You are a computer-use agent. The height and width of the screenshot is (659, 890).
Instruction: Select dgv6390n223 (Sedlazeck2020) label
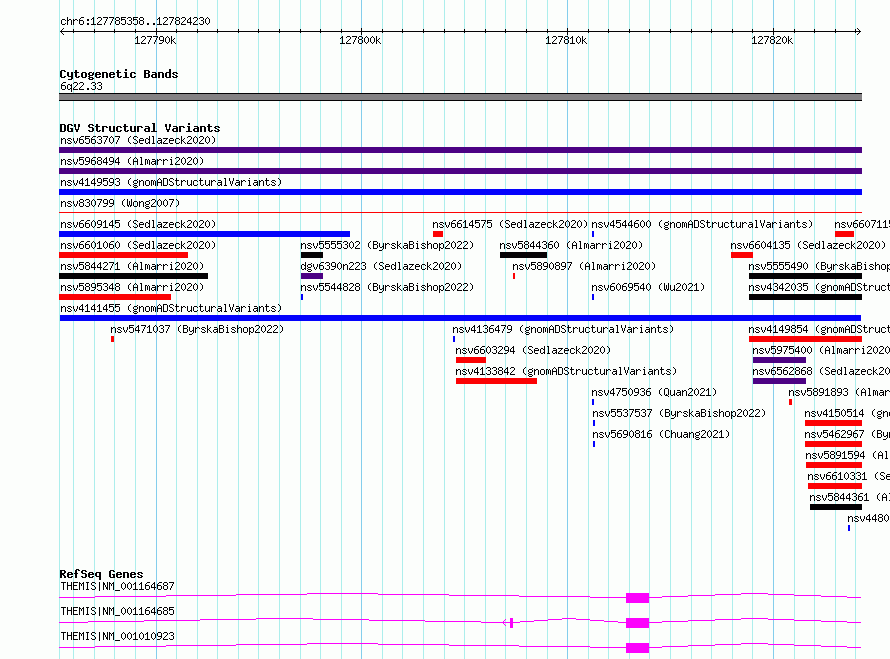point(381,266)
